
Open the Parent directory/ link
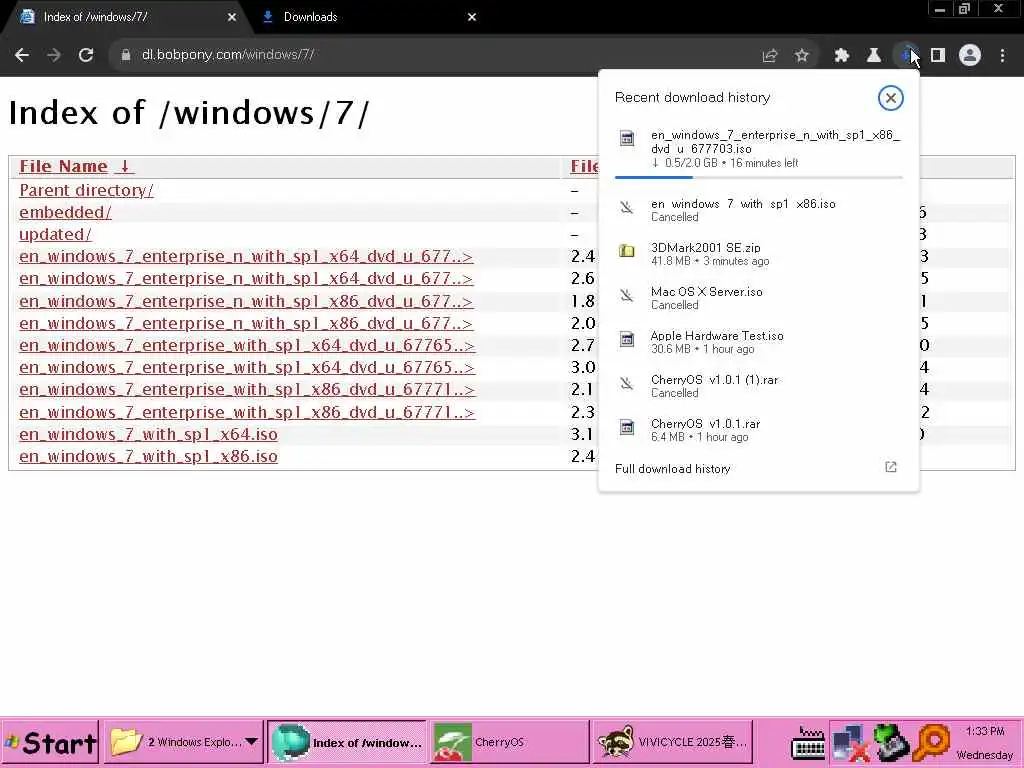(86, 190)
